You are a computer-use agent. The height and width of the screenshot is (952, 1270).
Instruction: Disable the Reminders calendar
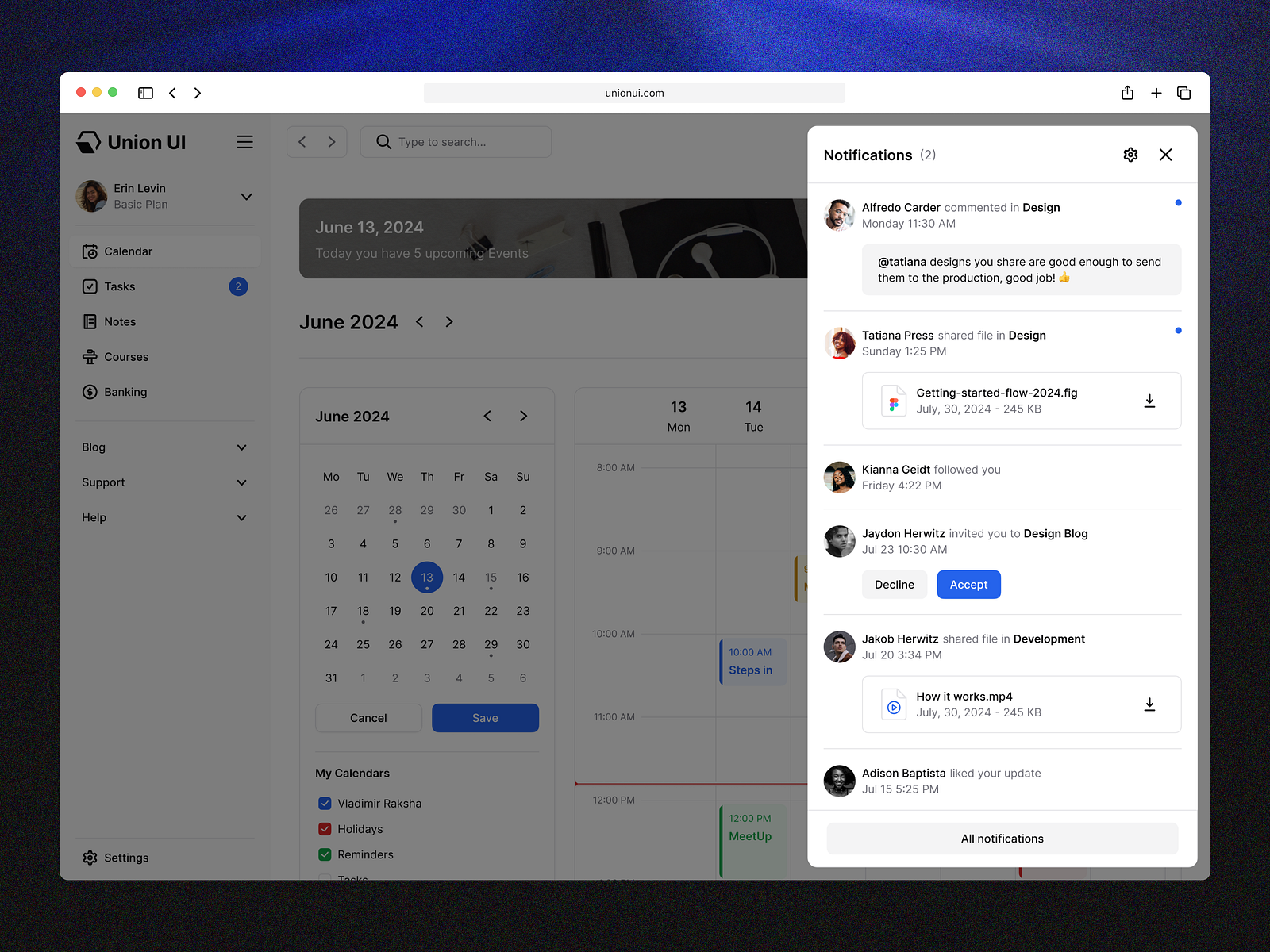pos(324,854)
